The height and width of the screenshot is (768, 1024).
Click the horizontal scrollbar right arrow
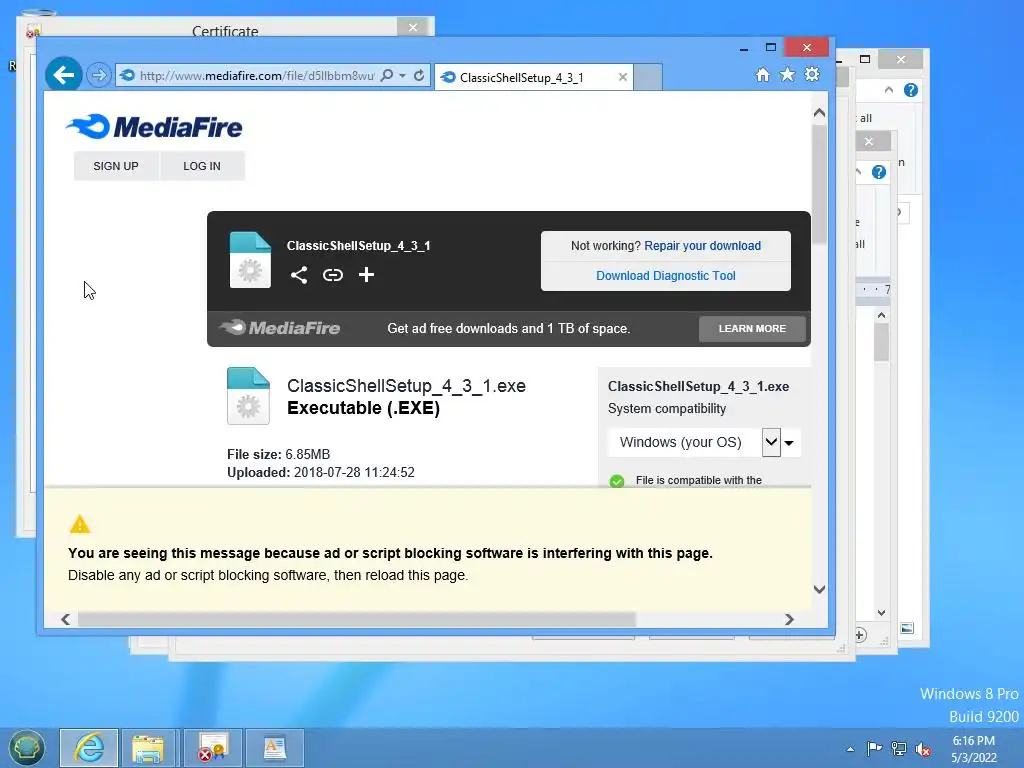[x=789, y=619]
